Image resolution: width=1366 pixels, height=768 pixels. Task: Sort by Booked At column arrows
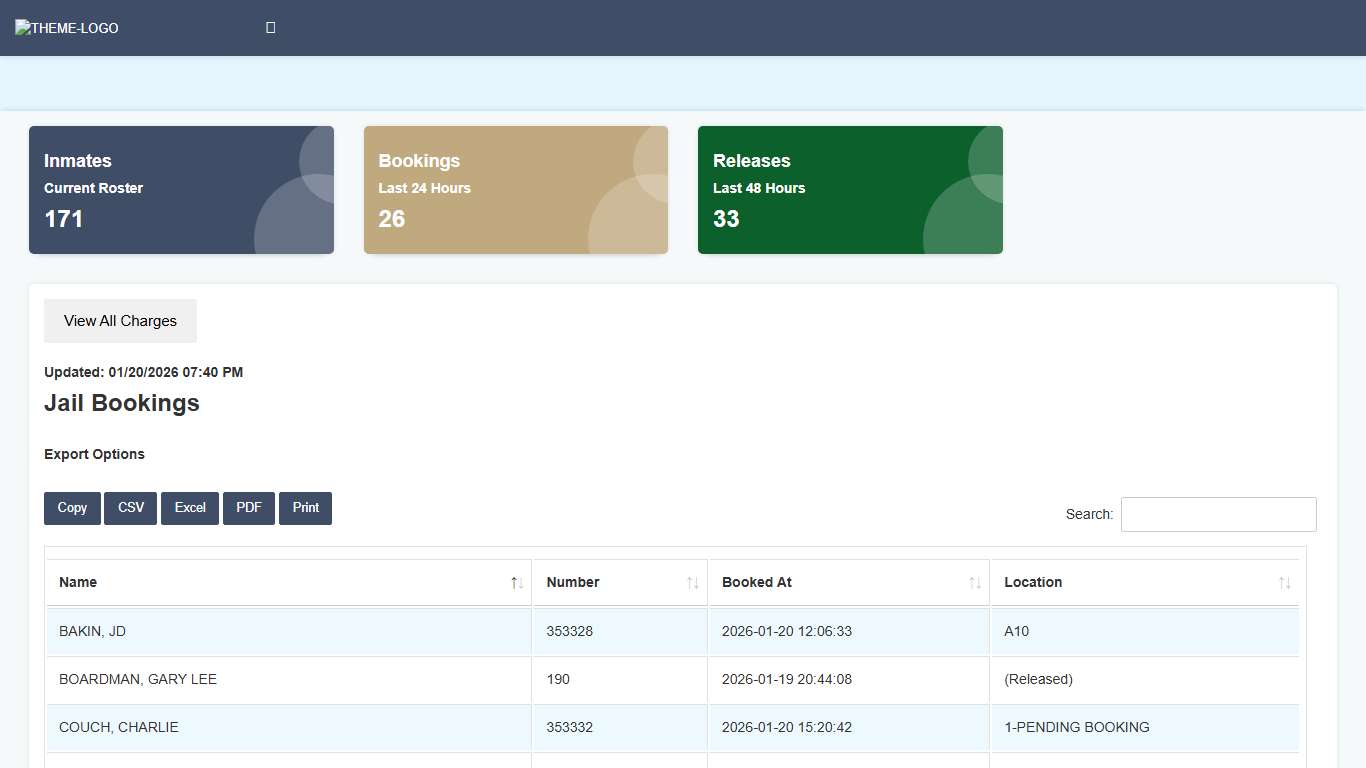974,583
